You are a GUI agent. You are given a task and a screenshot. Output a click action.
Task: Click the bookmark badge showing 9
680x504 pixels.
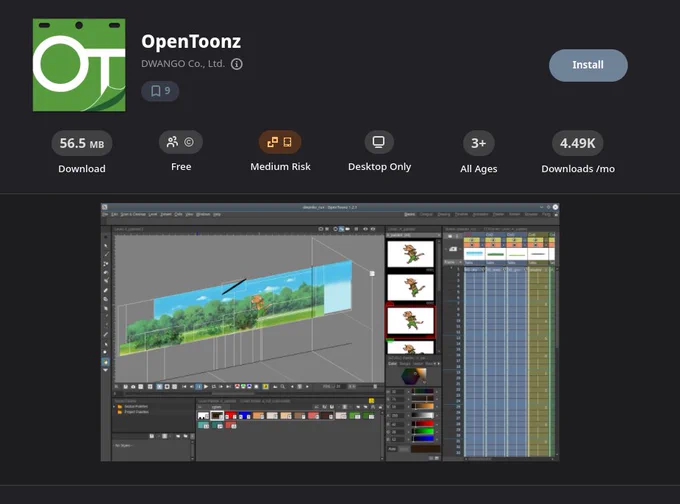click(160, 91)
